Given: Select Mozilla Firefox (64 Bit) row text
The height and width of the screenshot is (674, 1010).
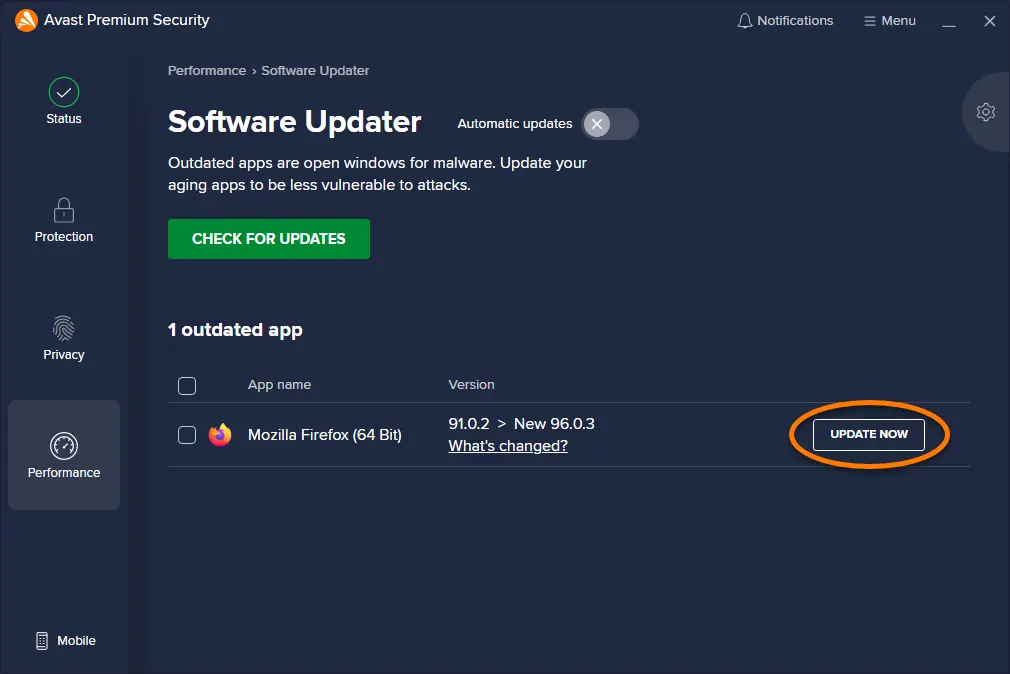Looking at the screenshot, I should (325, 435).
